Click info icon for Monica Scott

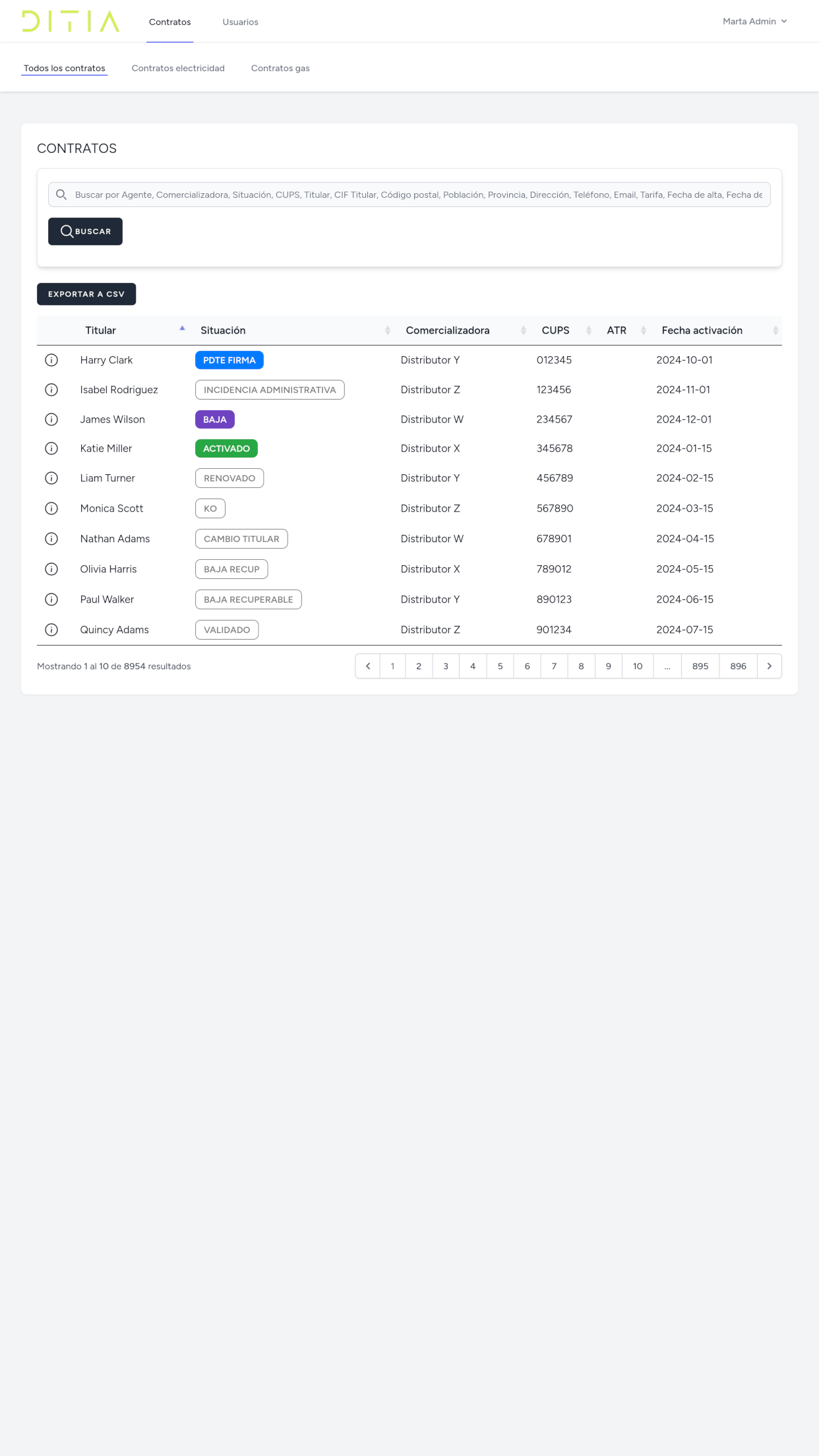click(51, 508)
